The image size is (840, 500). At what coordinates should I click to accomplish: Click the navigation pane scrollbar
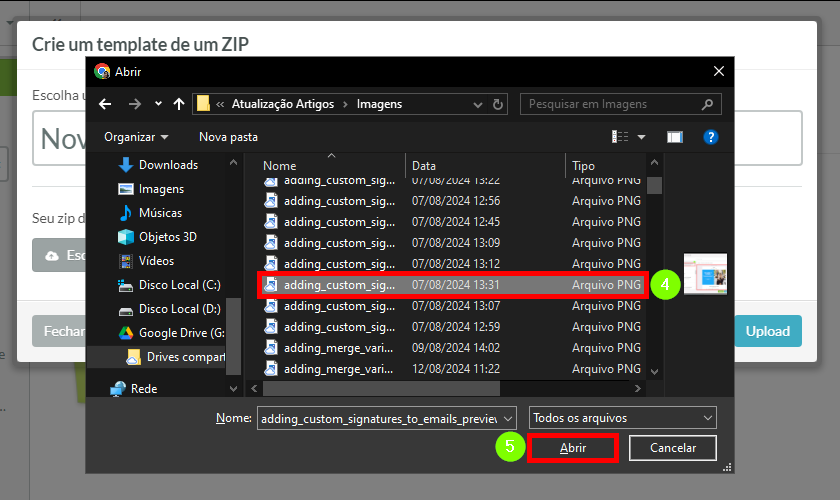coord(233,336)
